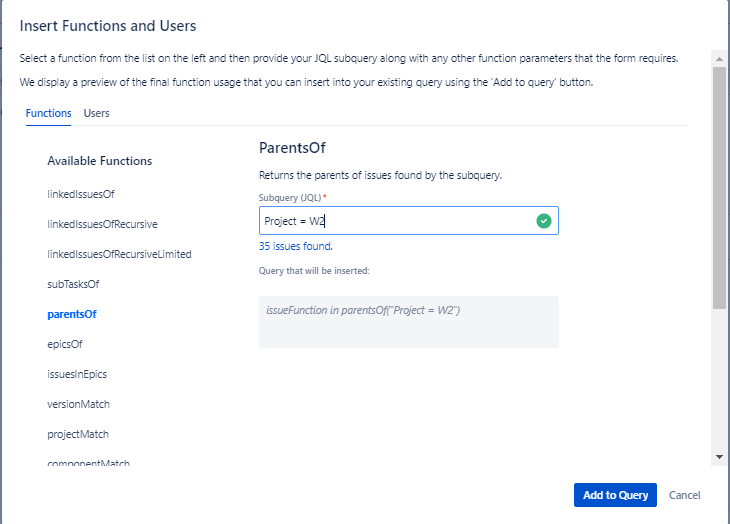730x524 pixels.
Task: Select linkedIssuesOfRecursive from the function list
Action: [102, 224]
